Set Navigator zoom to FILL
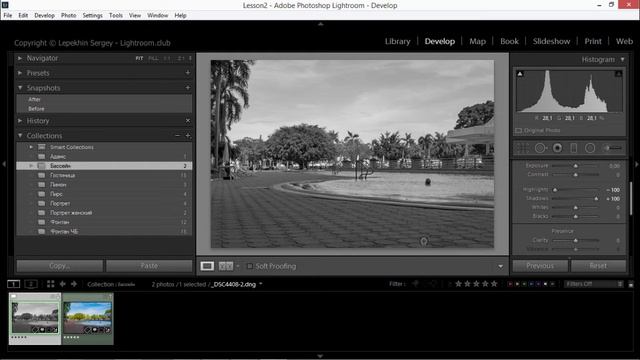The width and height of the screenshot is (640, 360). click(153, 58)
